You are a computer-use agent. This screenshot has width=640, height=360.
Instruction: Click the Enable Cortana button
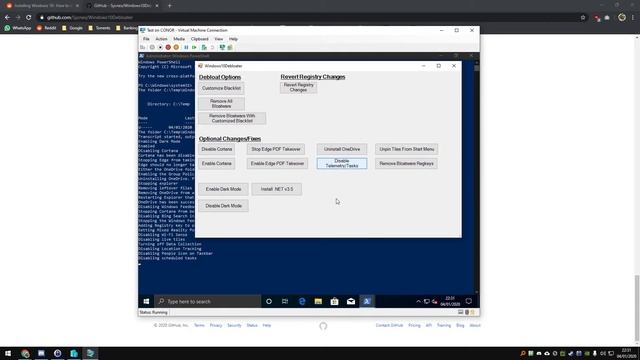(x=217, y=164)
